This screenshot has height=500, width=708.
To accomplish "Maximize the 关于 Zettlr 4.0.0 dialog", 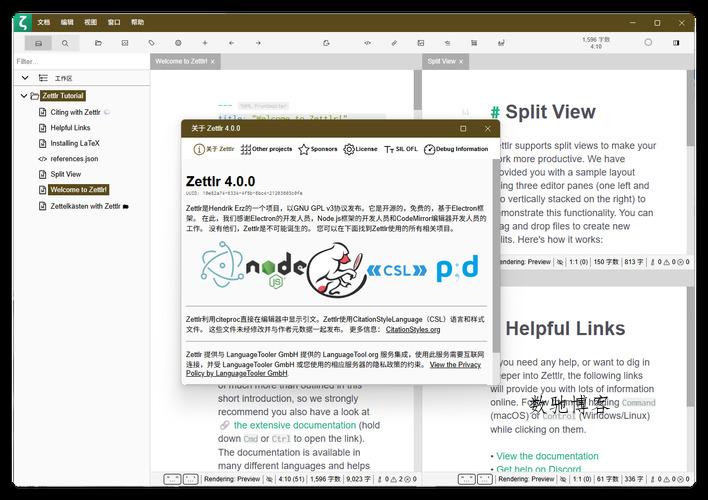I will (463, 129).
